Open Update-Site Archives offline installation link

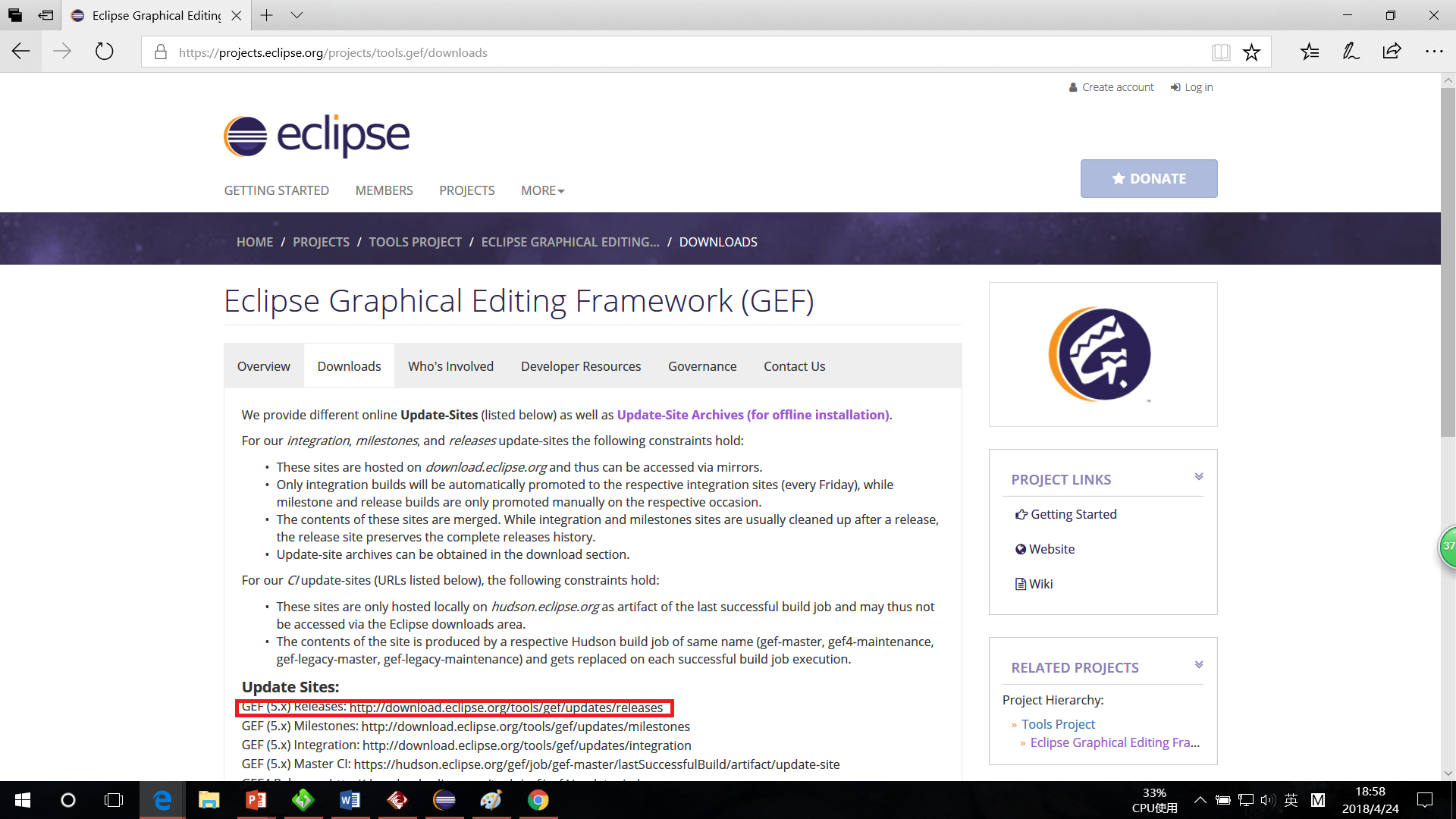click(753, 415)
